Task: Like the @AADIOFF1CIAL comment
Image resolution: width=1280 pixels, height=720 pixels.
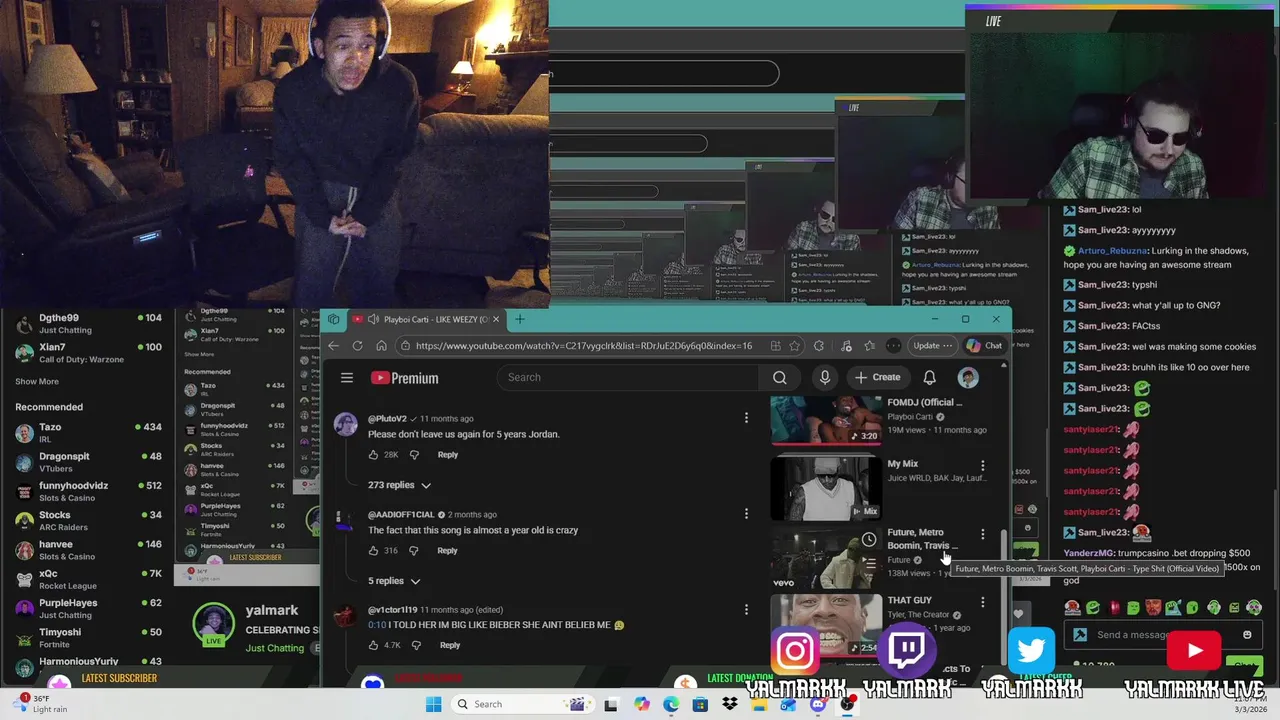Action: click(x=374, y=551)
